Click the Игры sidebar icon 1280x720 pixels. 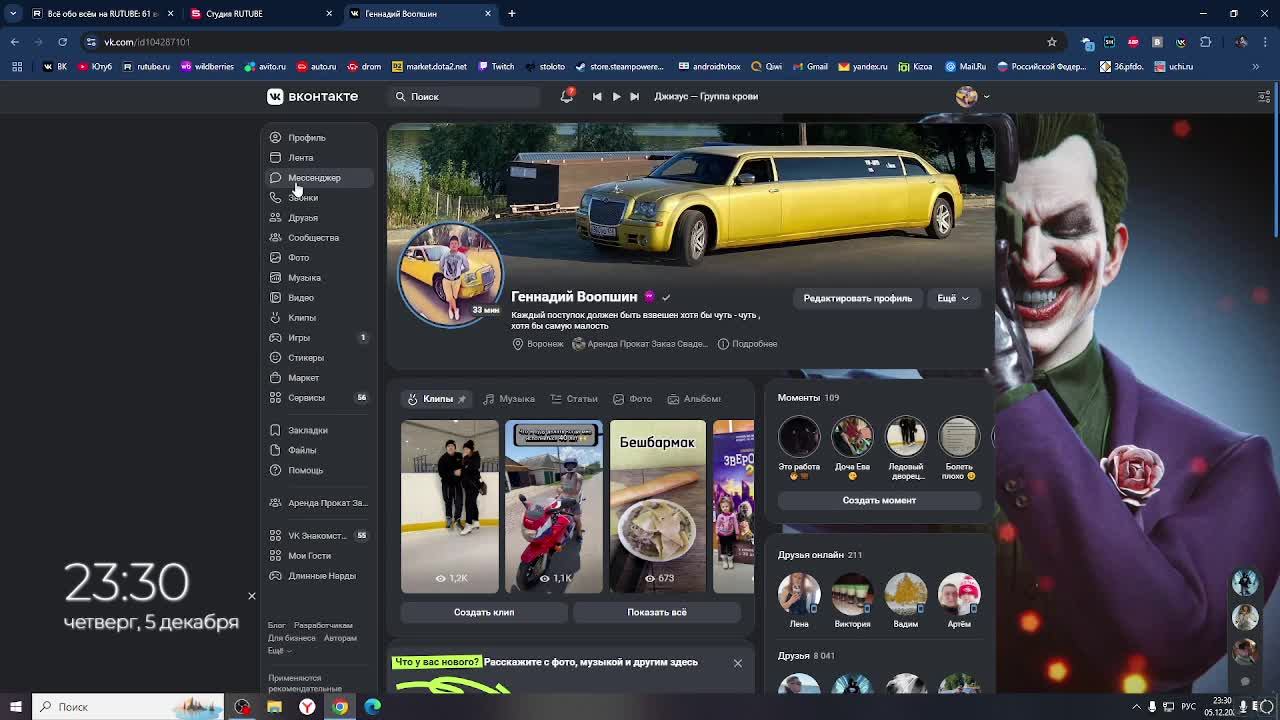276,337
